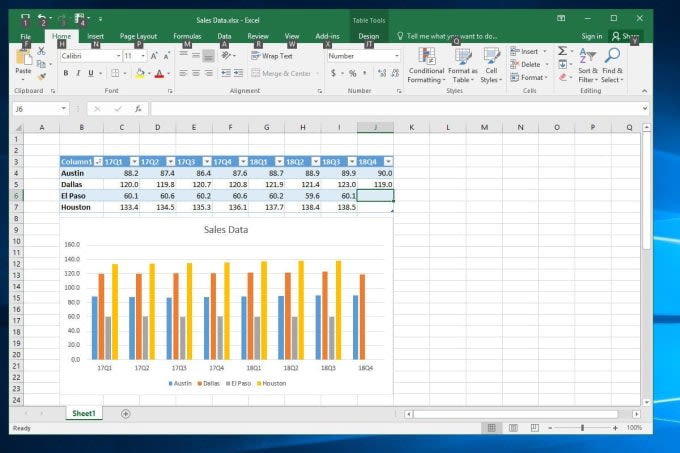The height and width of the screenshot is (453, 680).
Task: Open the font size 11 dropdown
Action: click(x=143, y=56)
